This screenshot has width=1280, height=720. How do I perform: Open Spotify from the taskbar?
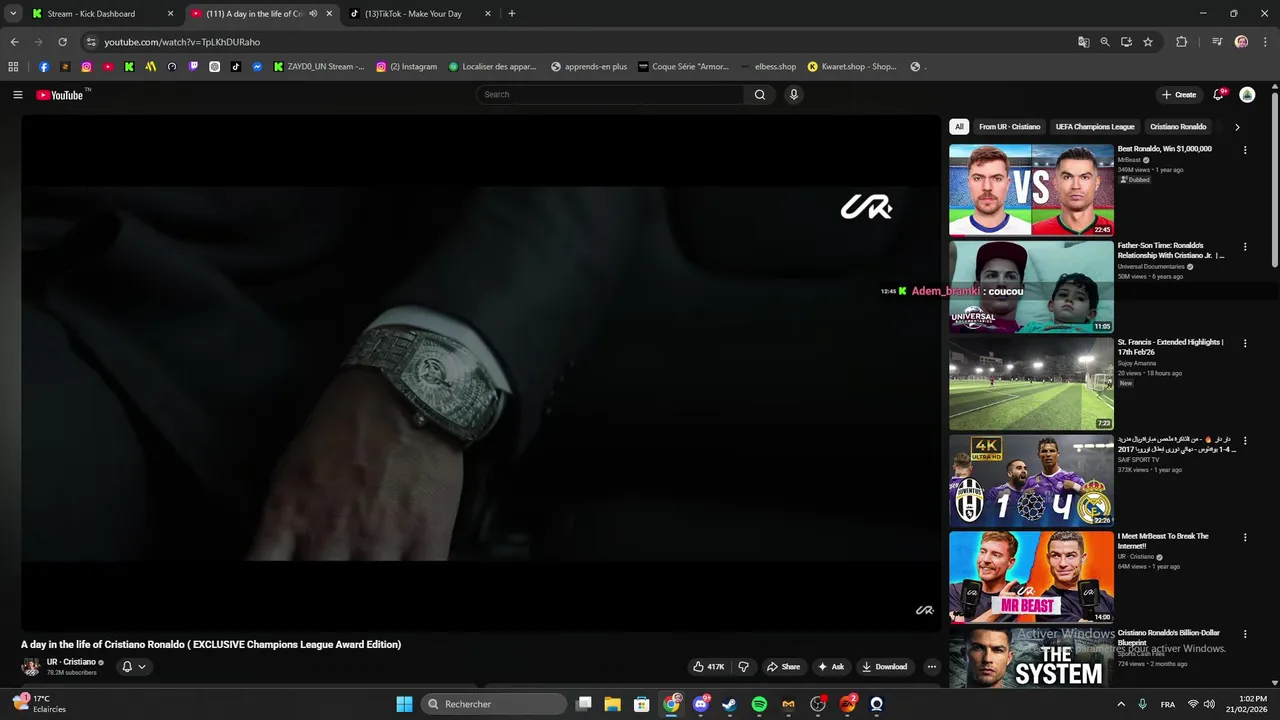pos(759,704)
